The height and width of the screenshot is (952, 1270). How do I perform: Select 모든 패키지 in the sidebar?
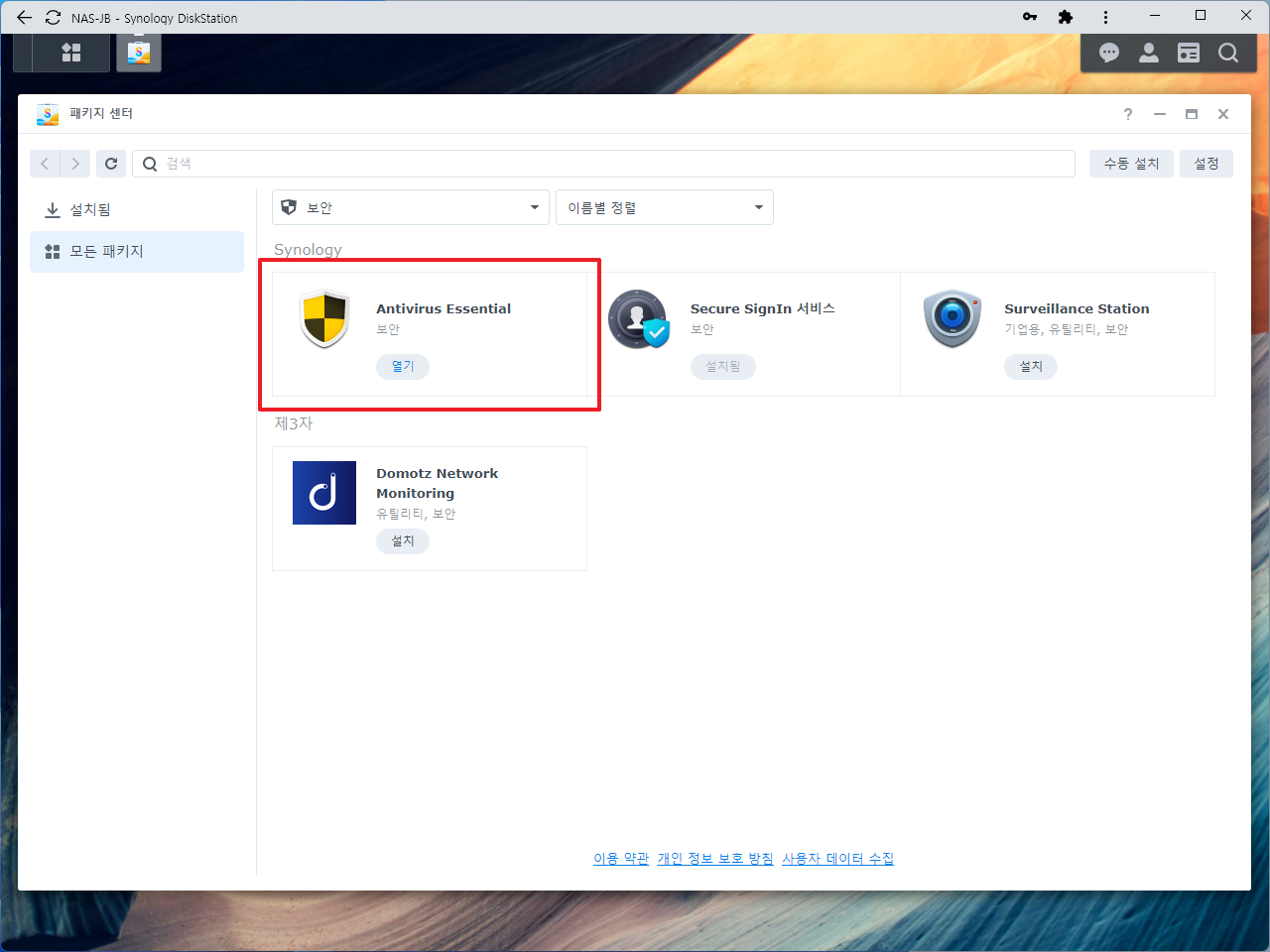[x=137, y=252]
